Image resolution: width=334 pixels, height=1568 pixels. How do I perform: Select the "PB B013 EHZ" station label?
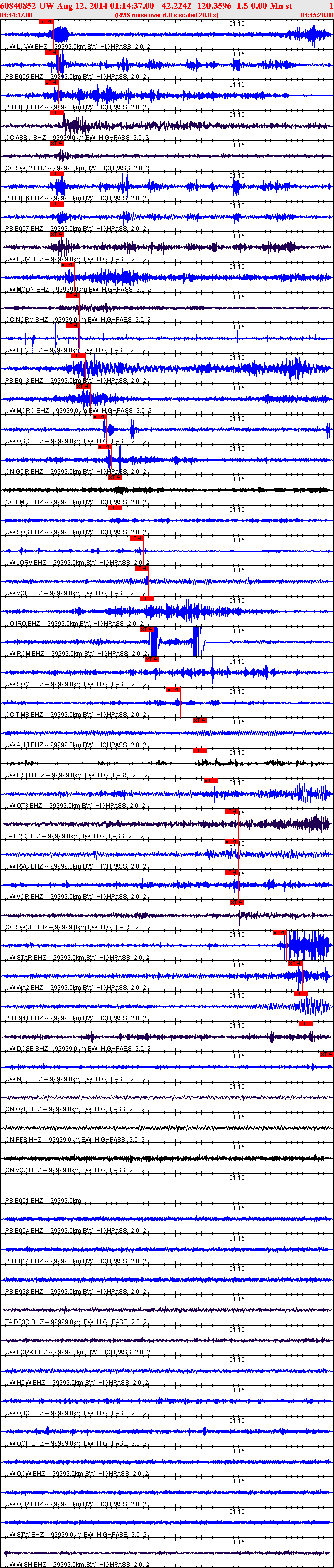coord(24,381)
